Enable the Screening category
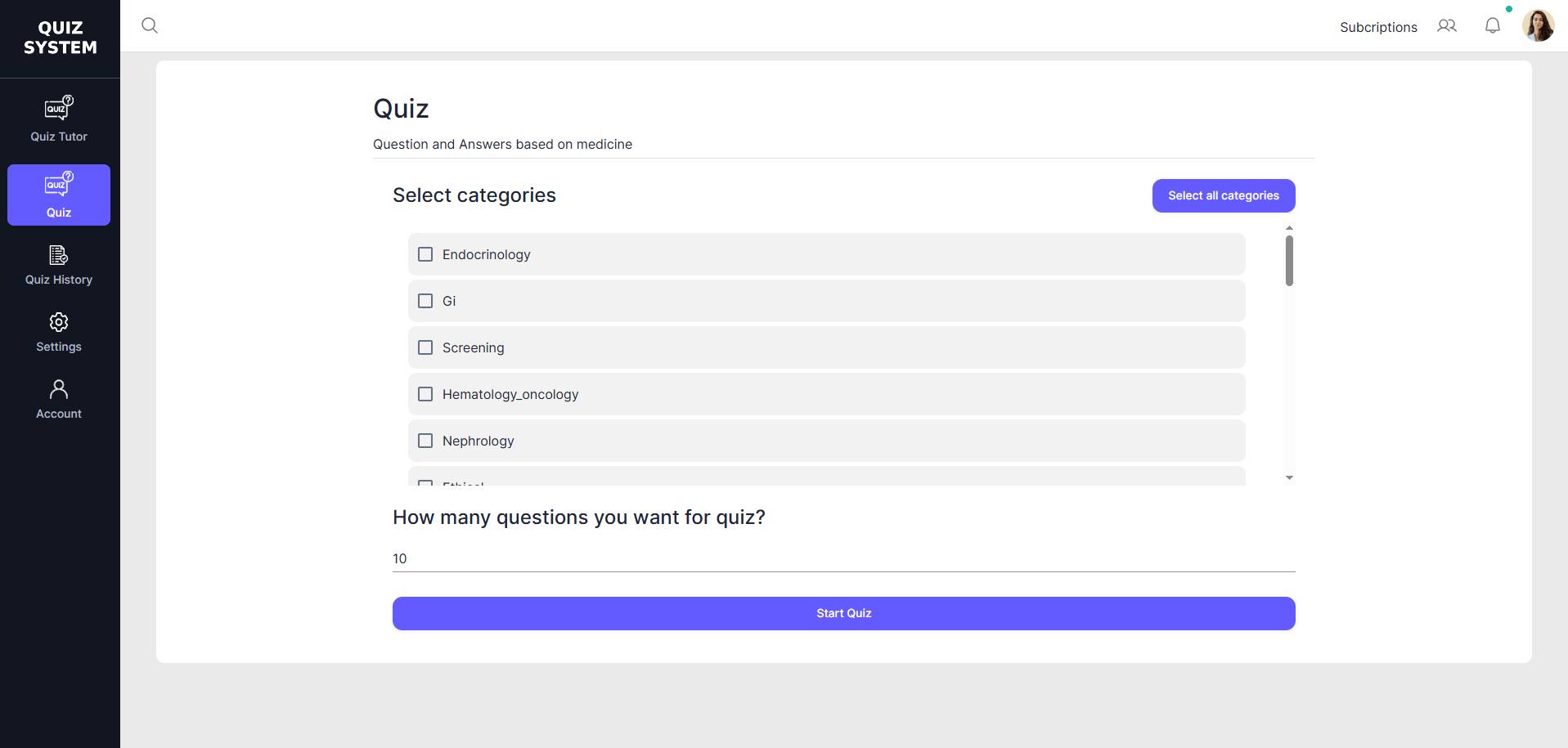This screenshot has height=748, width=1568. (x=425, y=347)
